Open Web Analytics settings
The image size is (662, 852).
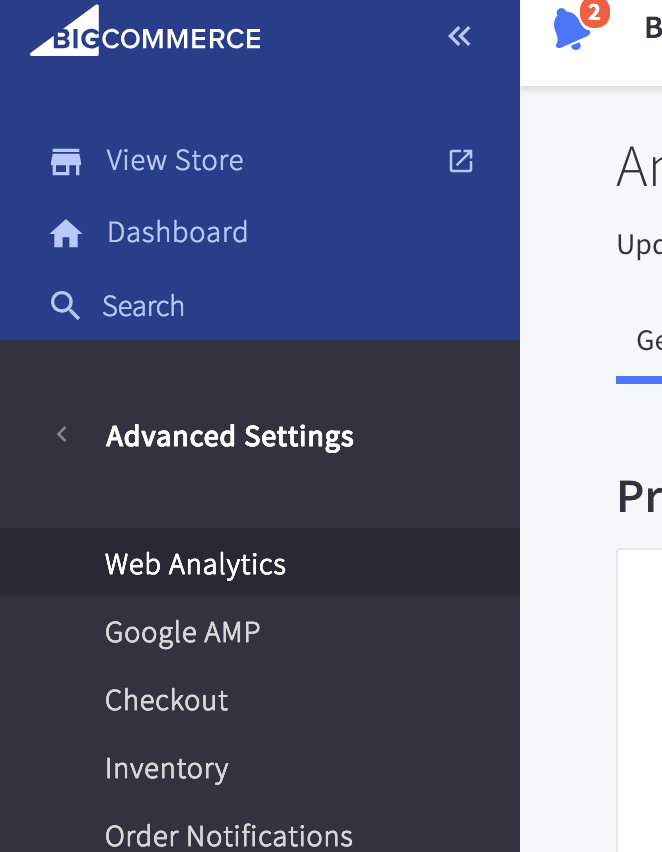tap(195, 564)
